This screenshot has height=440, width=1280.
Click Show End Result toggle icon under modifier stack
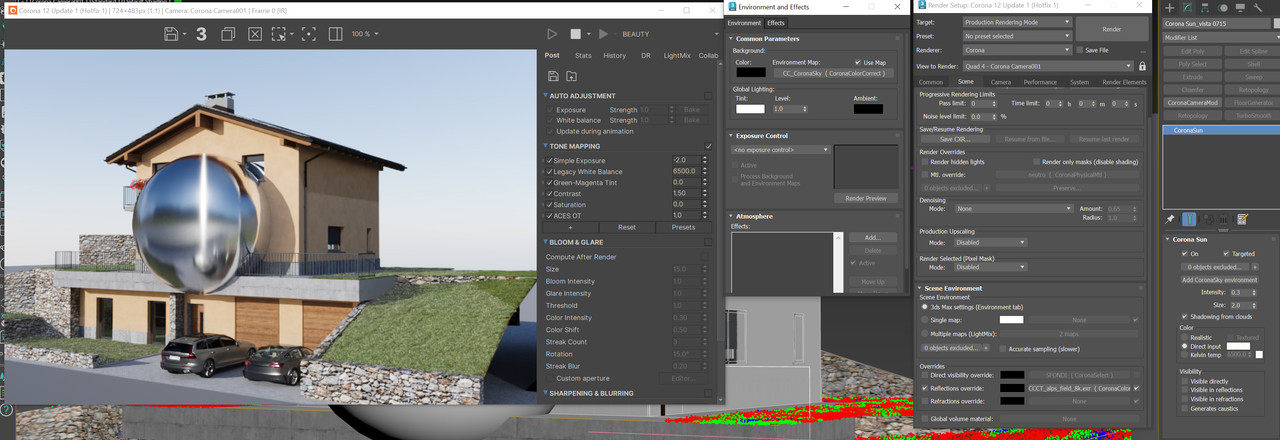1189,218
